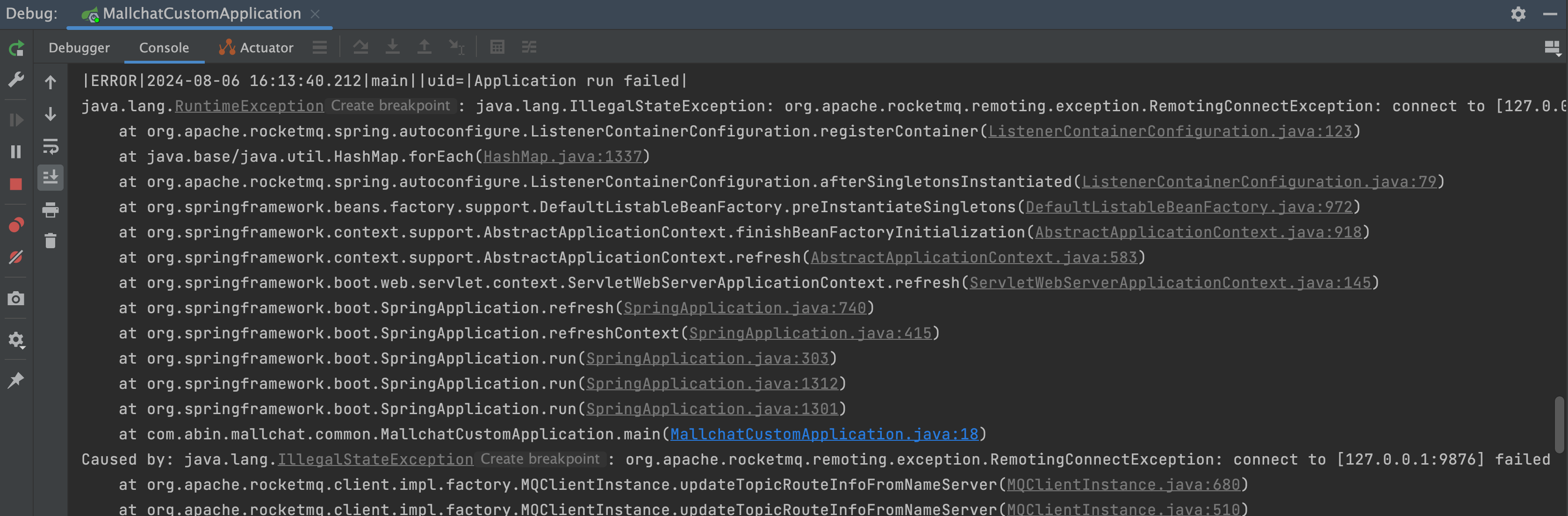Screen dimensions: 1568x516
Task: Click the Rerun debug session icon
Action: [16, 48]
